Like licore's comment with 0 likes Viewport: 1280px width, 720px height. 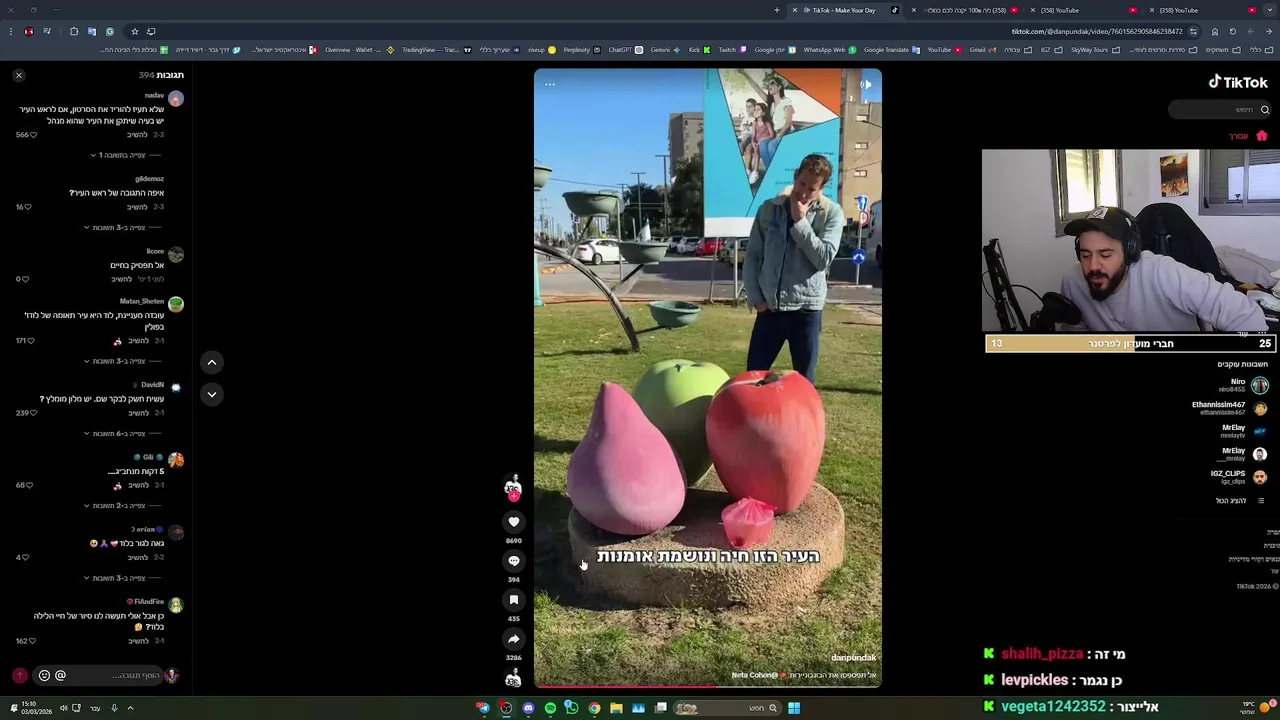pyautogui.click(x=25, y=279)
